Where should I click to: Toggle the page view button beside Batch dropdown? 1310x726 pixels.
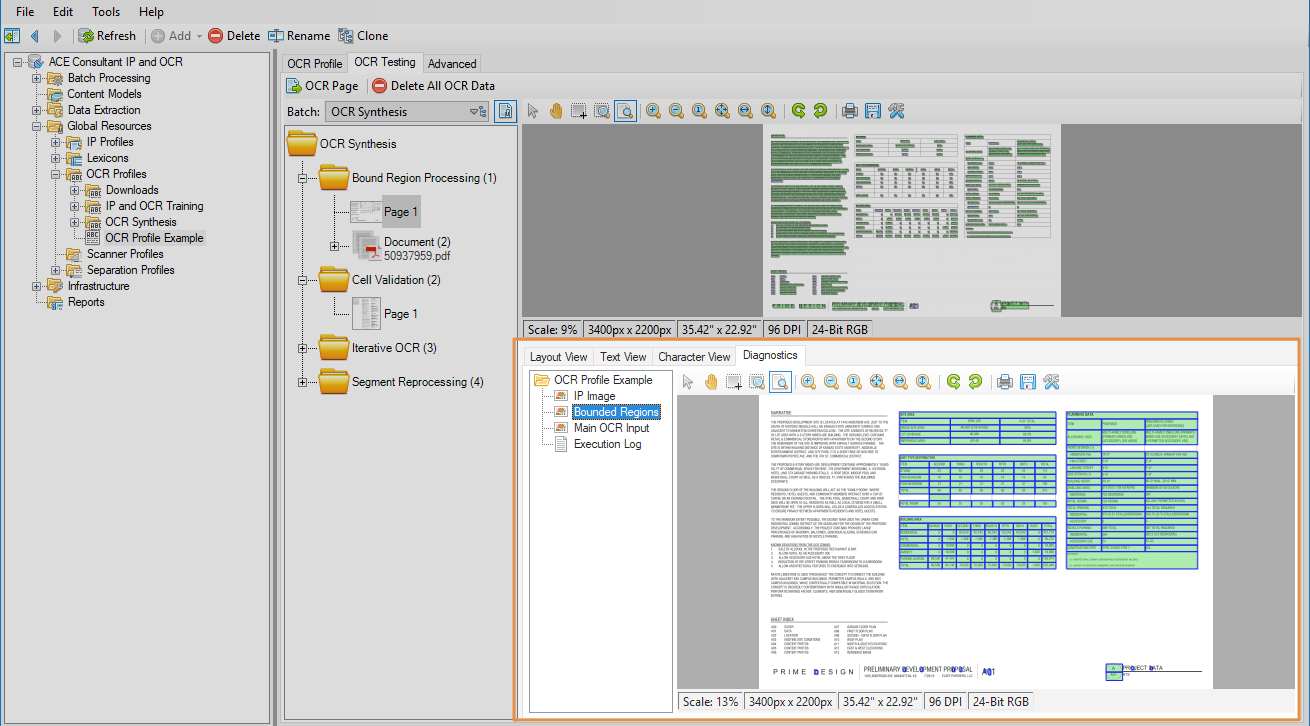point(506,112)
